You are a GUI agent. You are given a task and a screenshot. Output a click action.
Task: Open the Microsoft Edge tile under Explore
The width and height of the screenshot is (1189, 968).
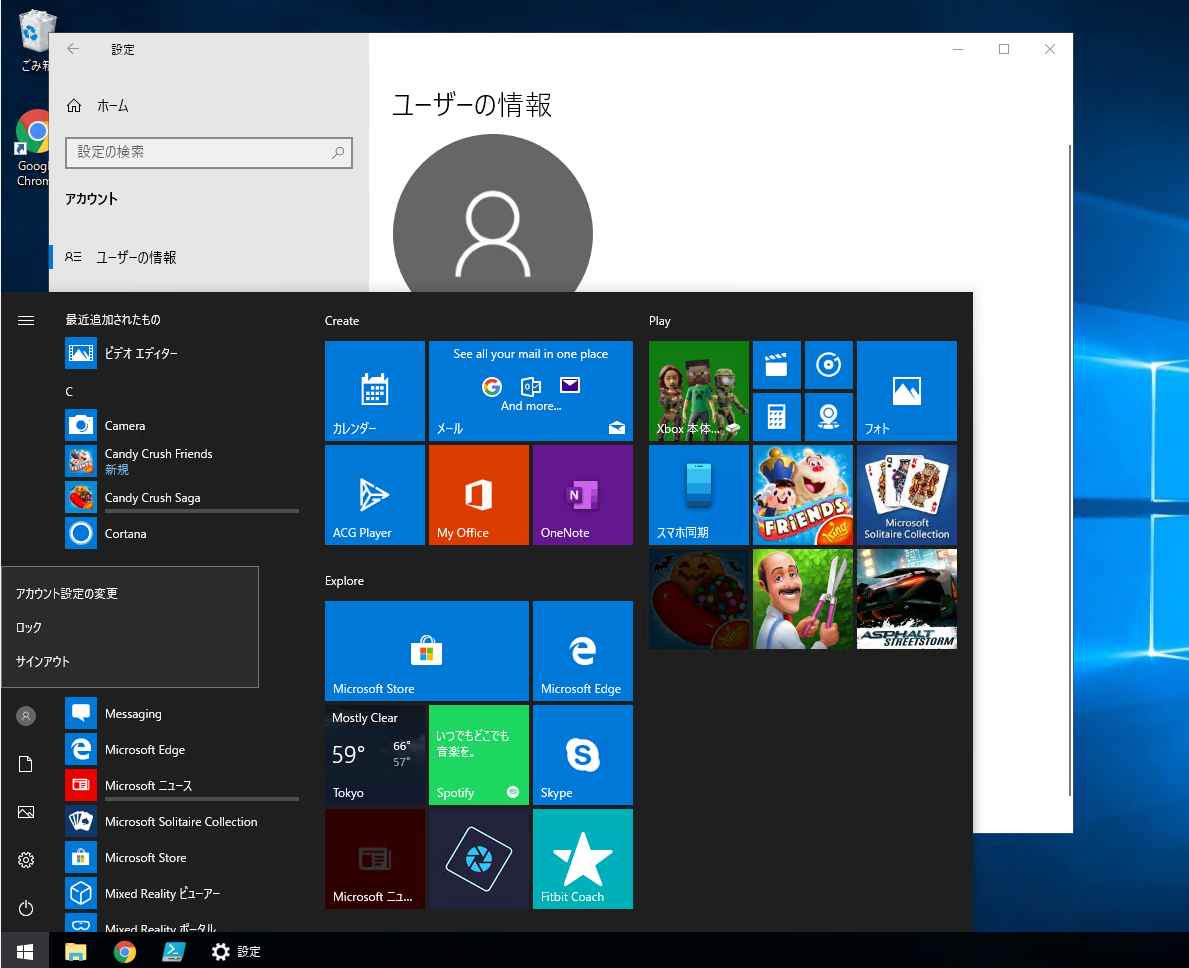(x=583, y=651)
